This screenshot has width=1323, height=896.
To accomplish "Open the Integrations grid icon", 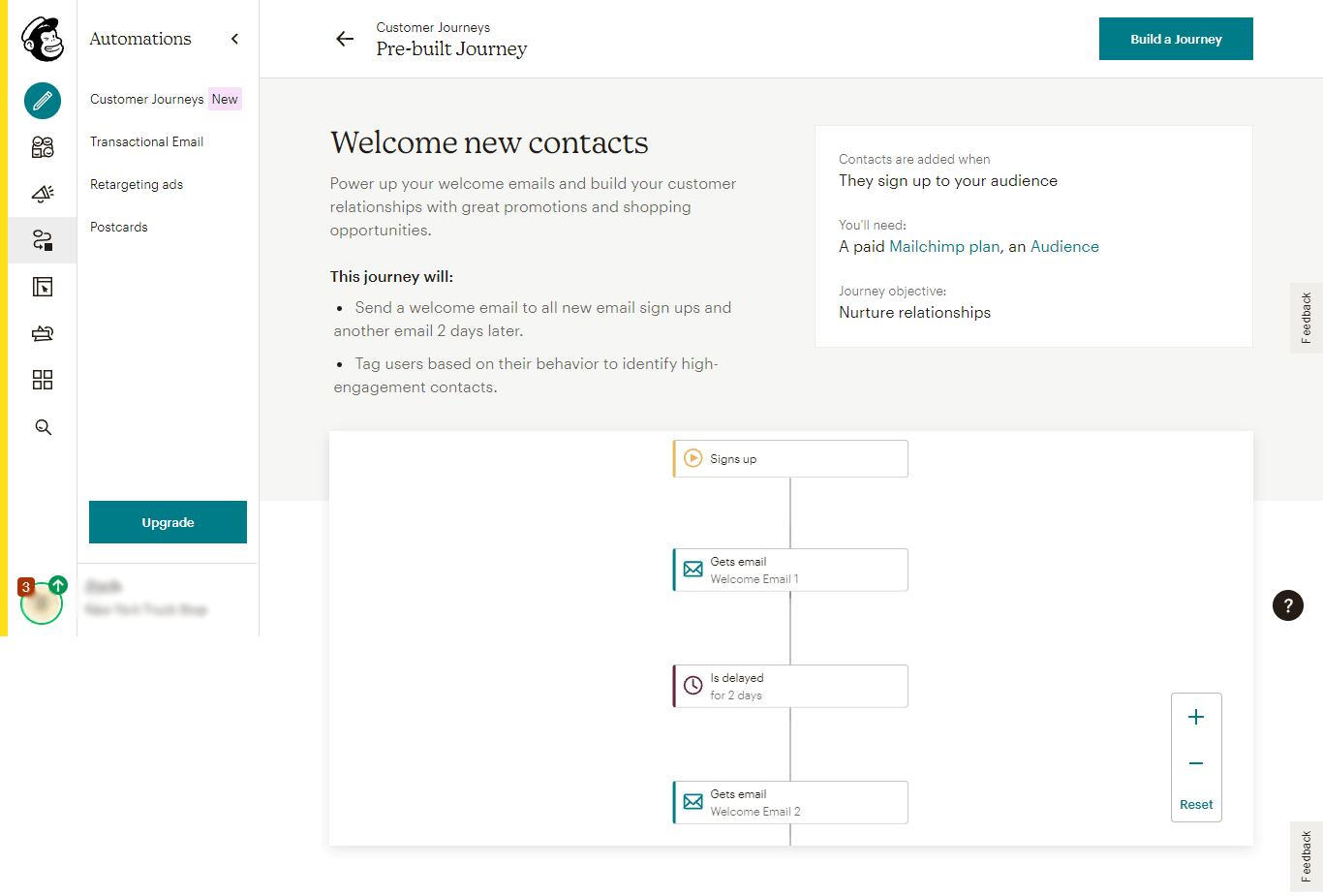I will [x=43, y=380].
